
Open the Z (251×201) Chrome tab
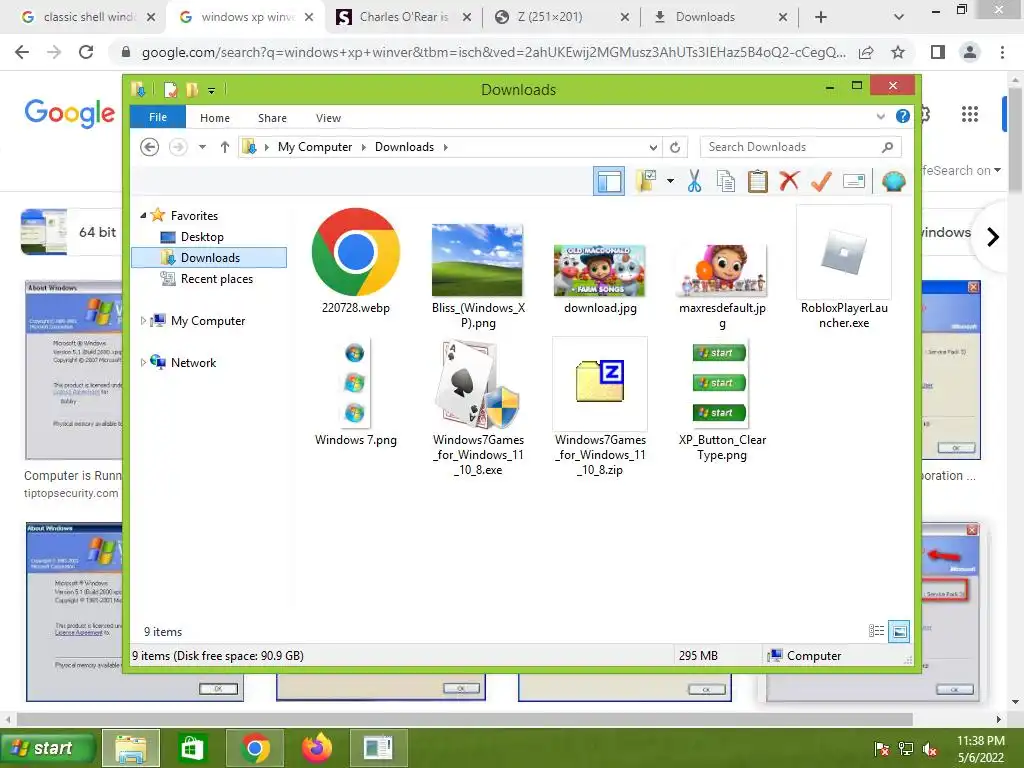(x=561, y=17)
